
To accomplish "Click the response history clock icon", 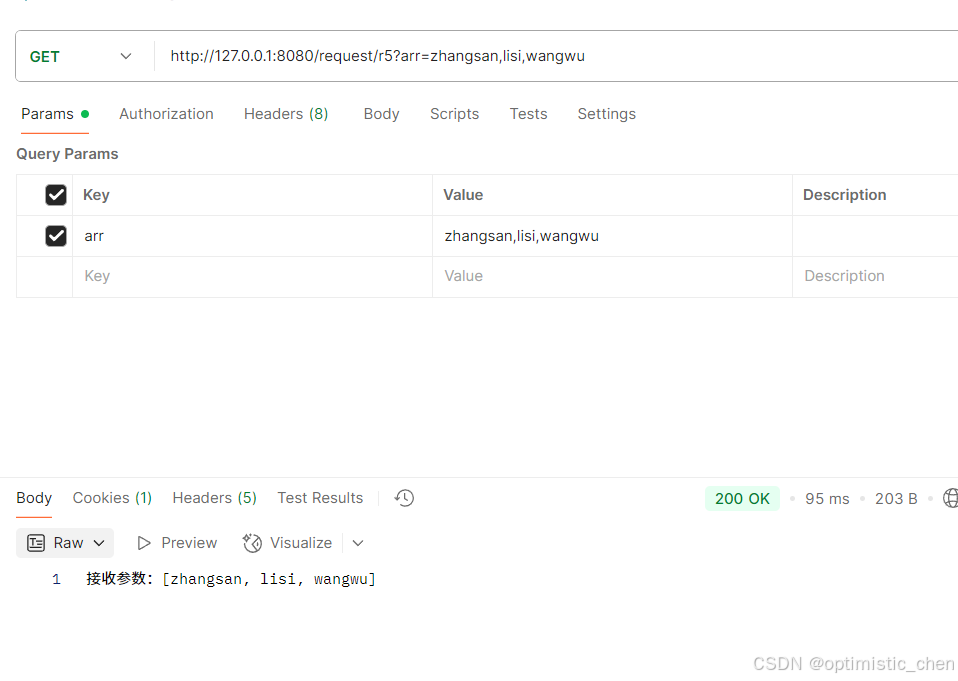I will tap(404, 498).
